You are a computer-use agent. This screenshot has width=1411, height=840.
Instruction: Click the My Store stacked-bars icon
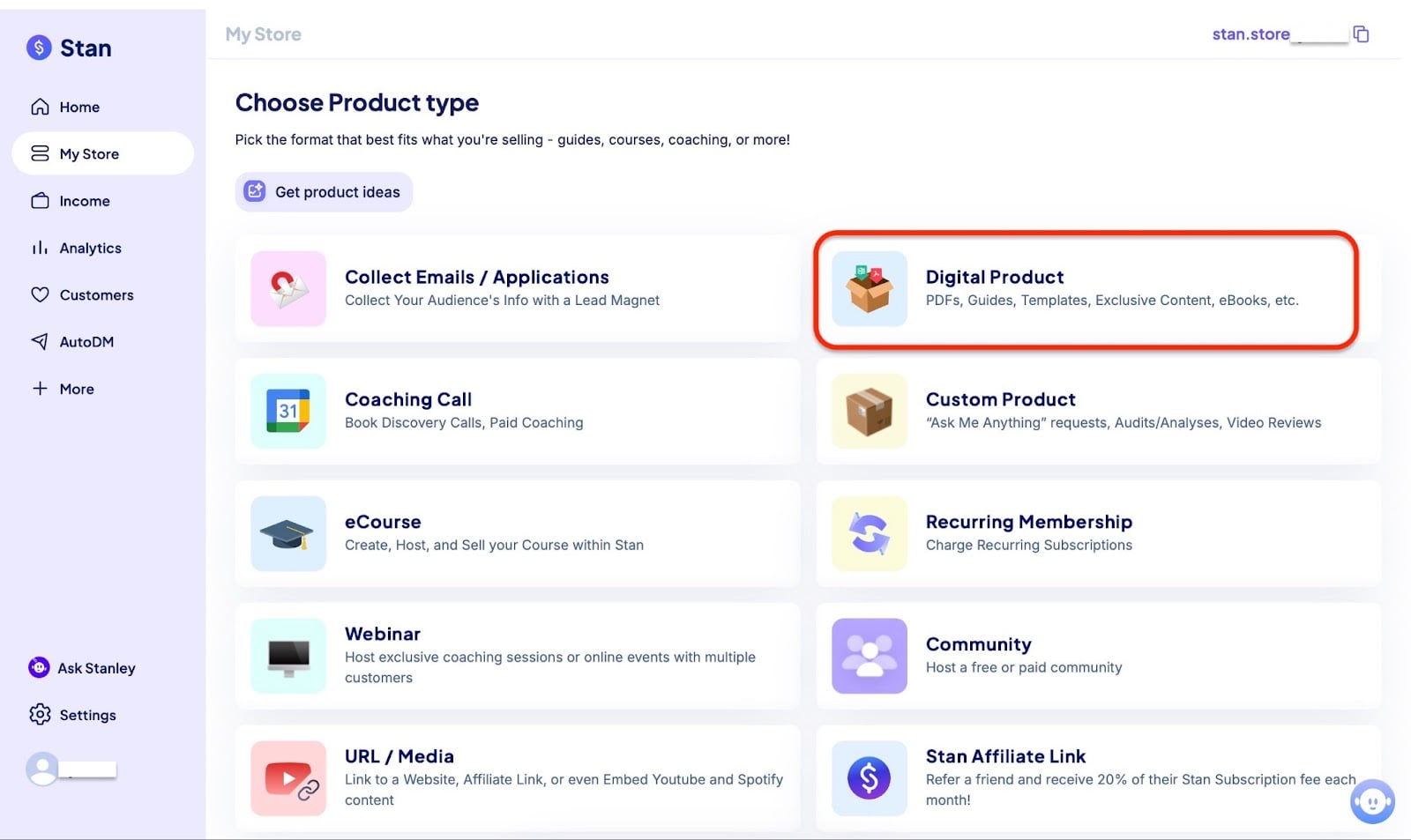[40, 153]
